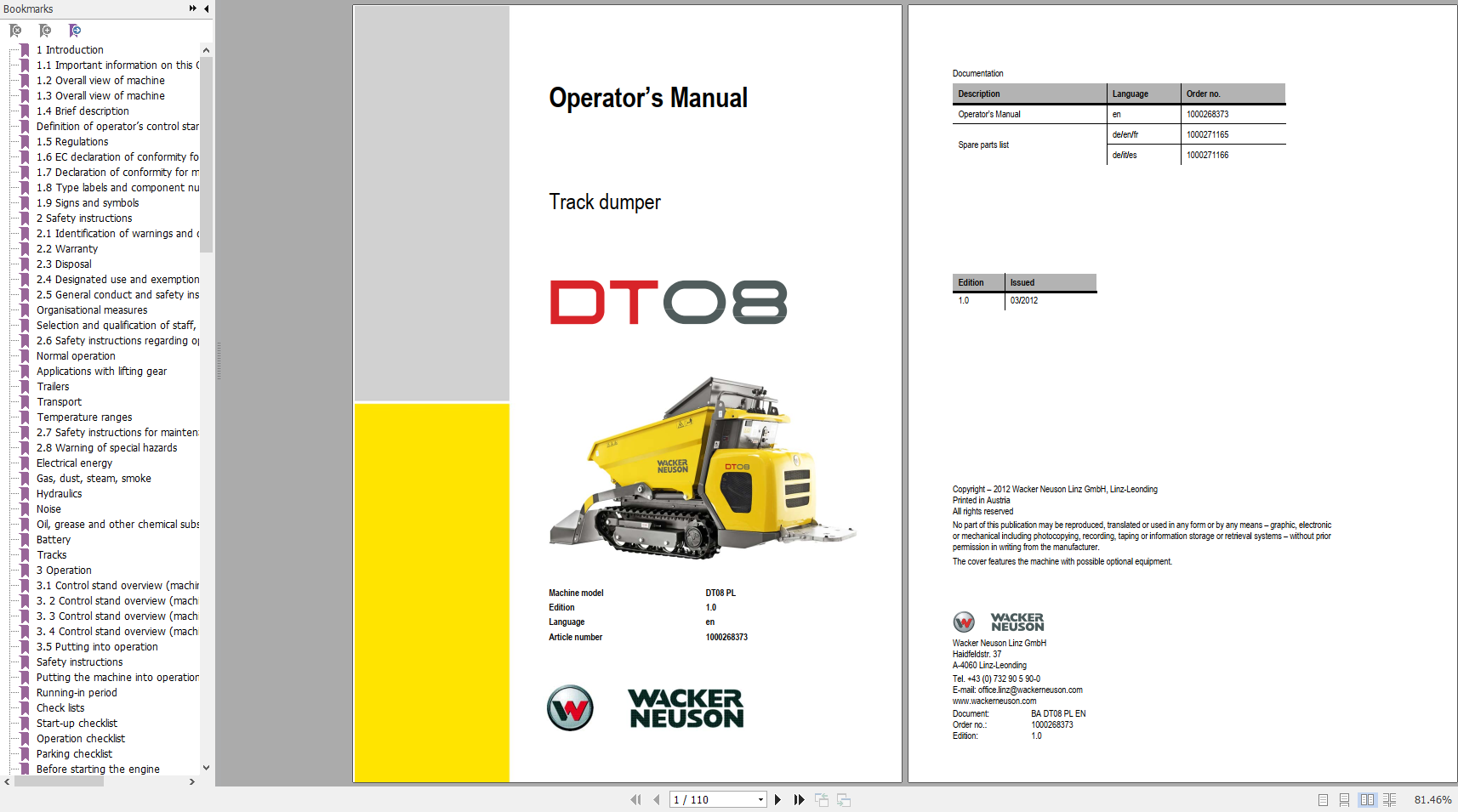Go to the previous page
Image resolution: width=1458 pixels, height=812 pixels.
(x=657, y=799)
